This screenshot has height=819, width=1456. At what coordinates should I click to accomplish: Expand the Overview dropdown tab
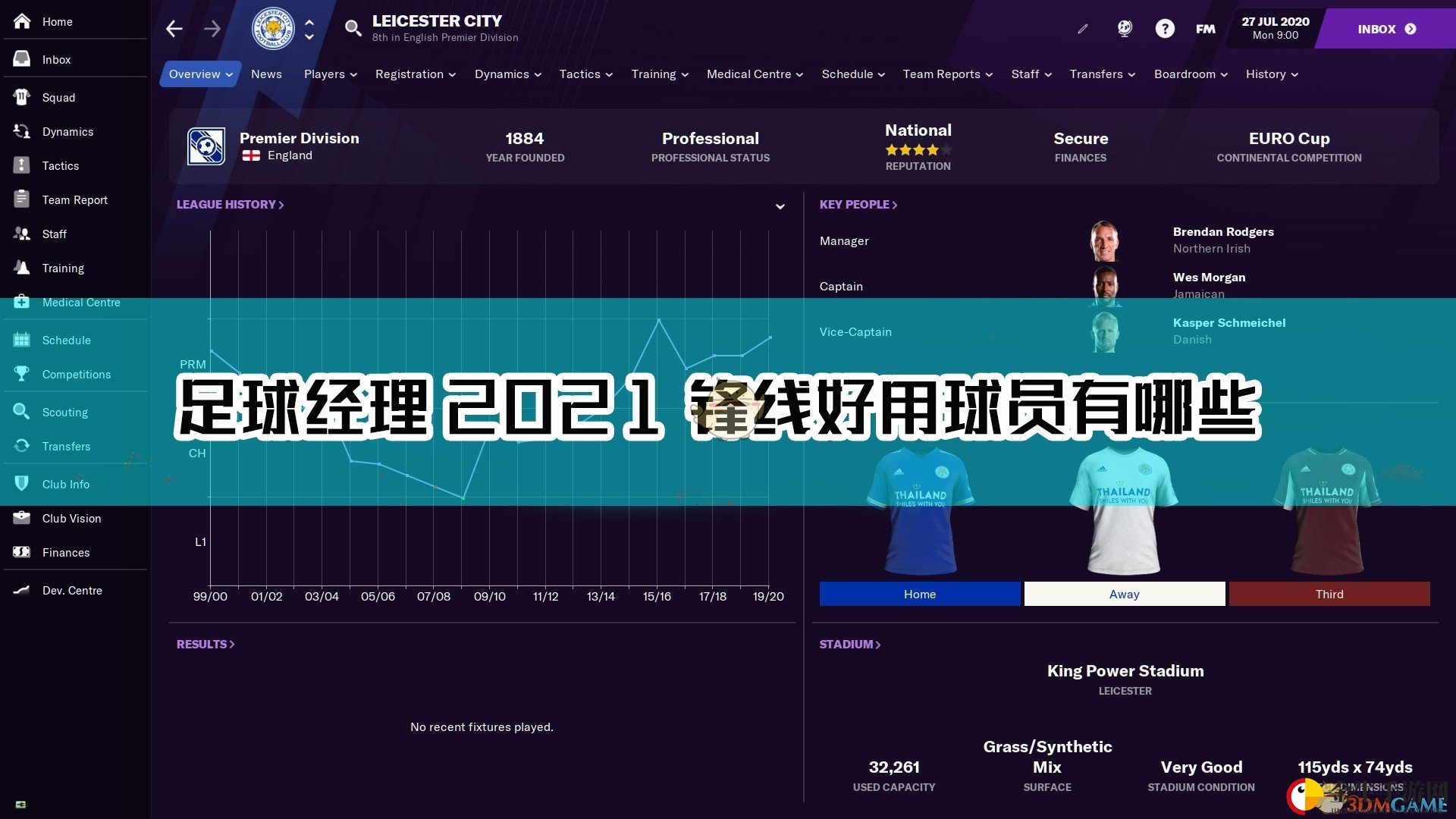pyautogui.click(x=200, y=74)
